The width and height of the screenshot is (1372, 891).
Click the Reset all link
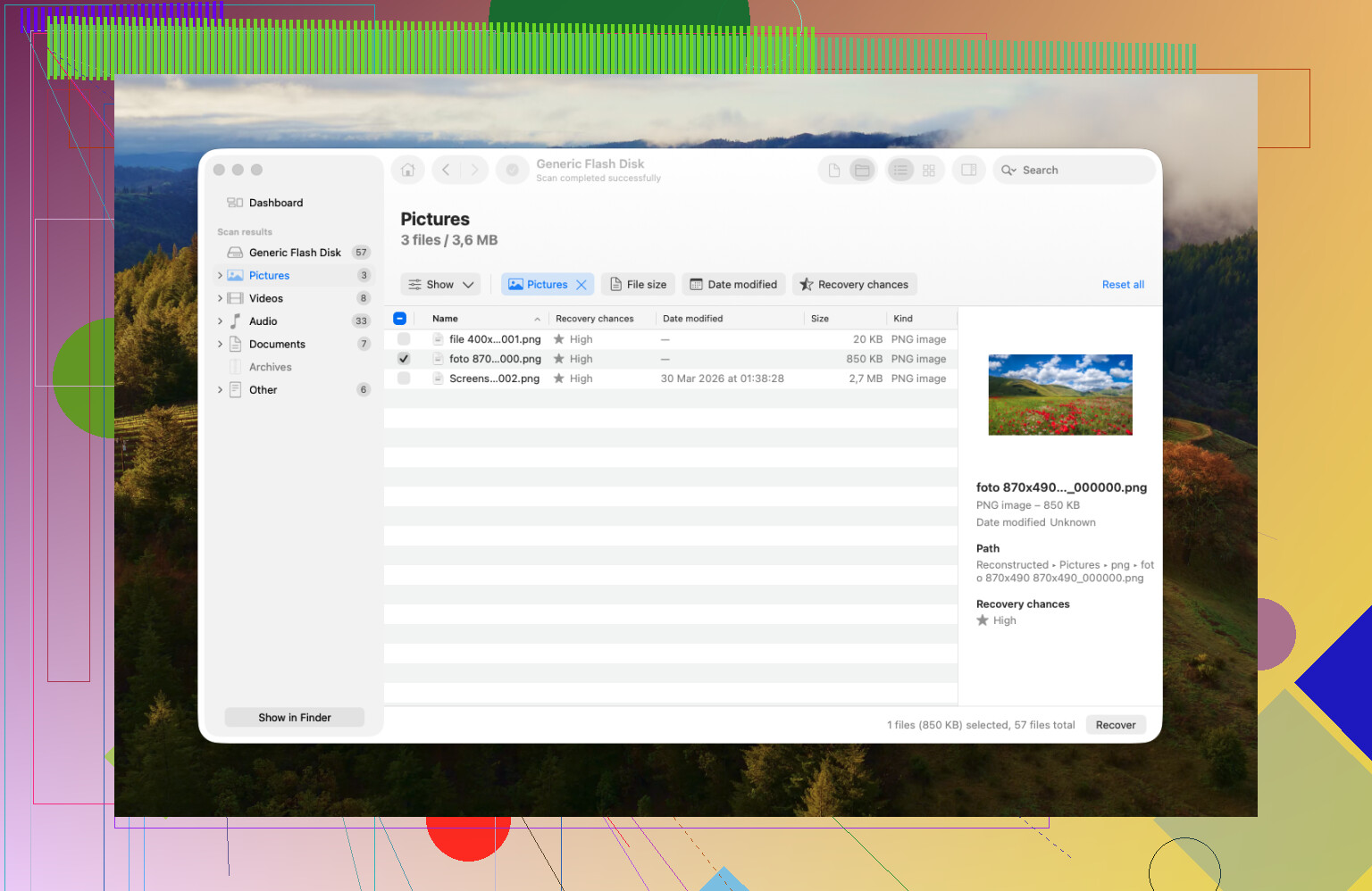(1123, 285)
